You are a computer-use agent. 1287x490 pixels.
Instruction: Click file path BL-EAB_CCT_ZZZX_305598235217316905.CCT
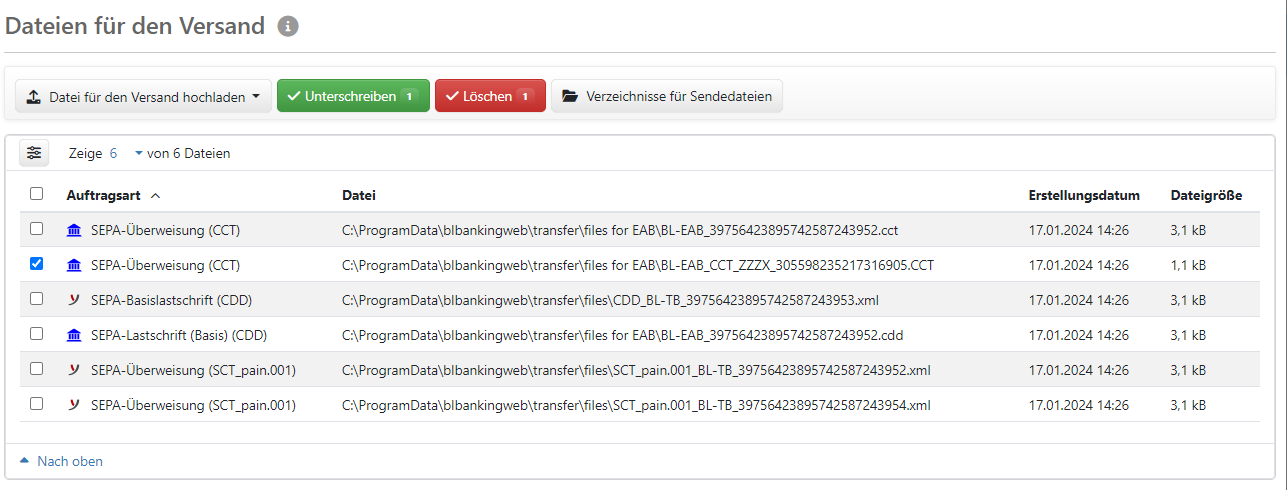tap(638, 265)
